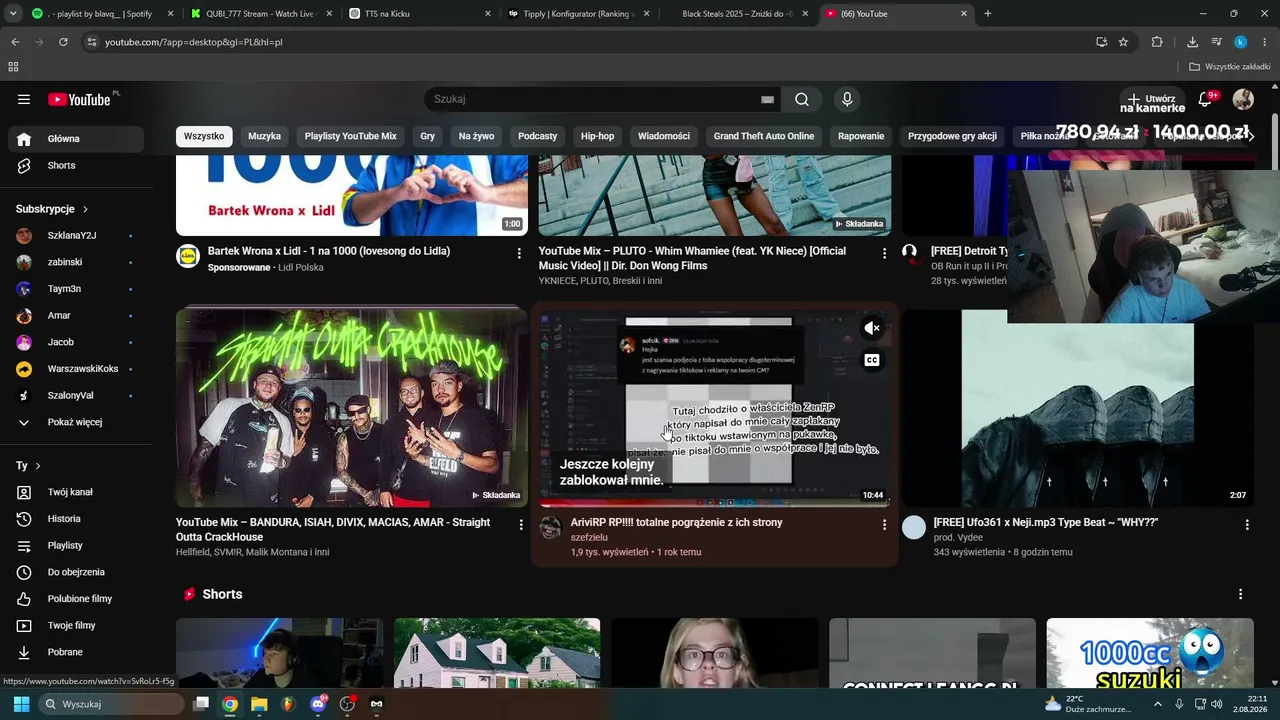Select the Hip-hop filter chip

click(598, 136)
